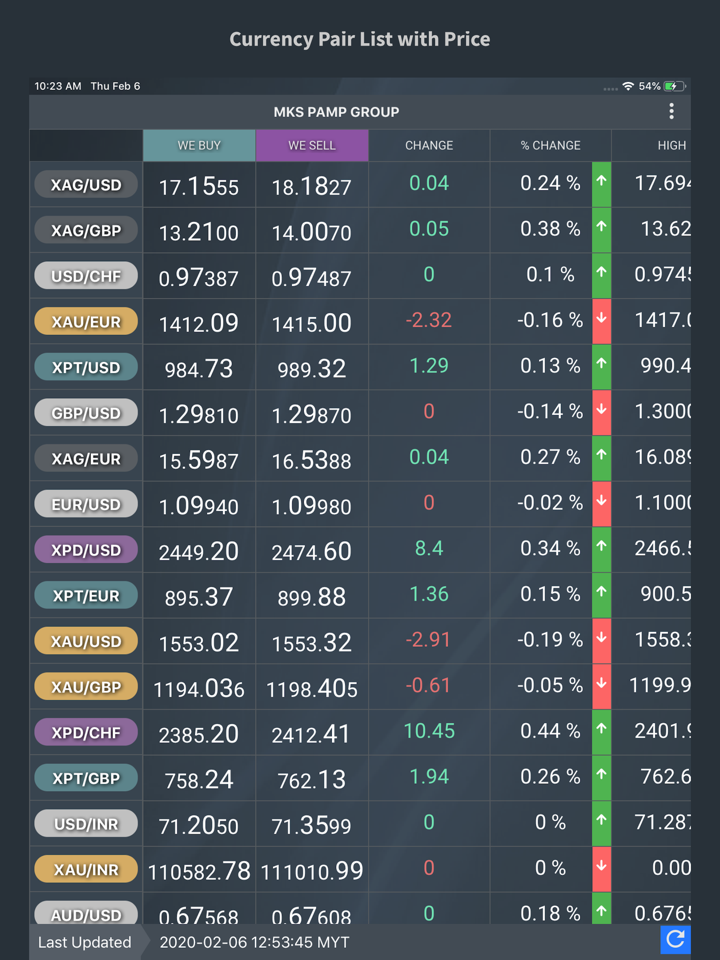Check the battery icon in status bar
Image resolution: width=720 pixels, height=960 pixels.
click(x=675, y=87)
